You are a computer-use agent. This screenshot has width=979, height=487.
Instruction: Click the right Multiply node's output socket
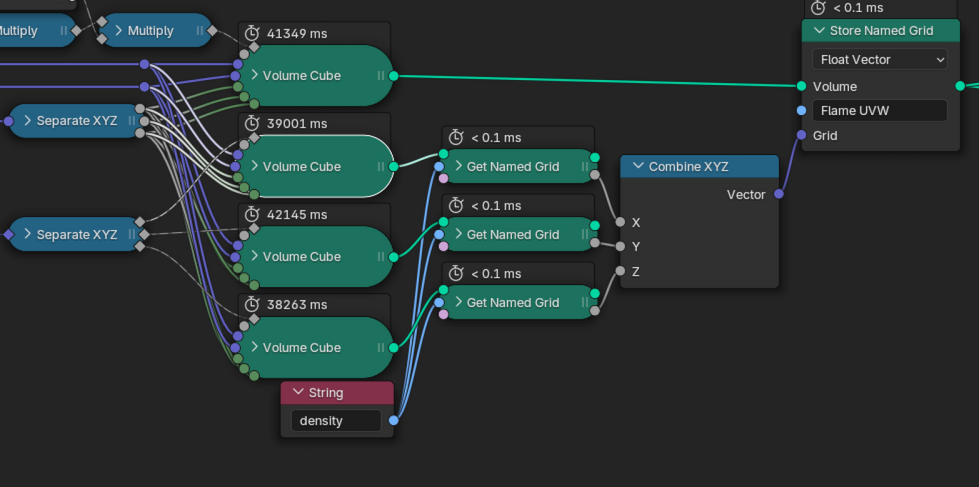coord(212,30)
